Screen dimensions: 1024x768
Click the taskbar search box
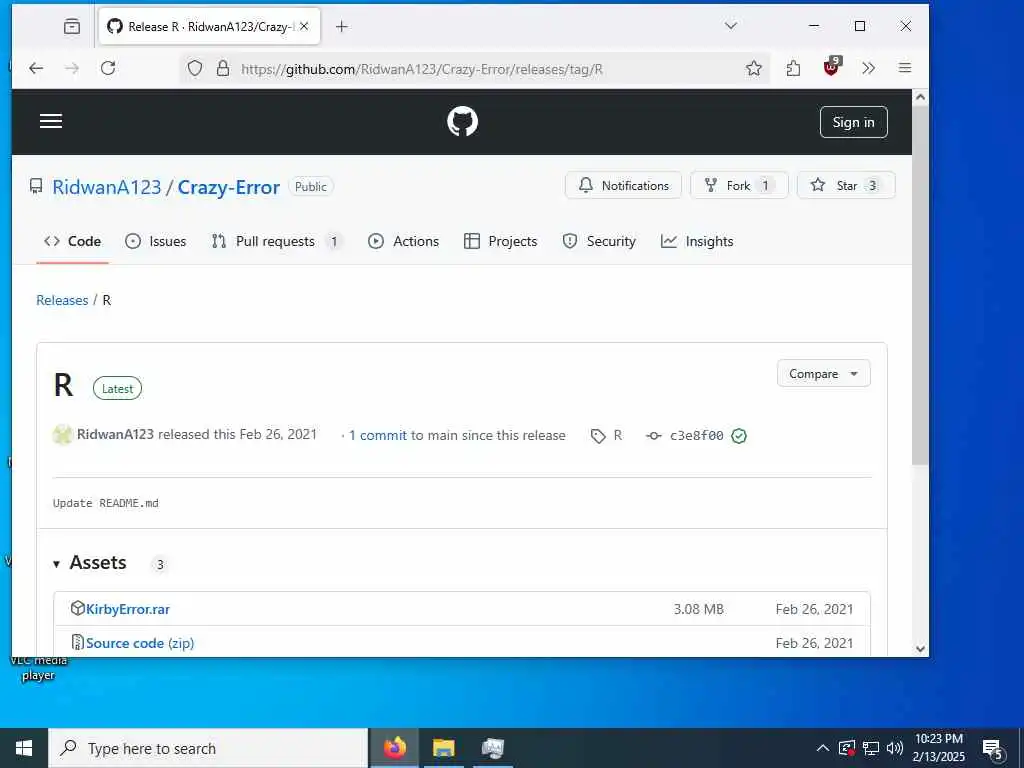(x=208, y=748)
